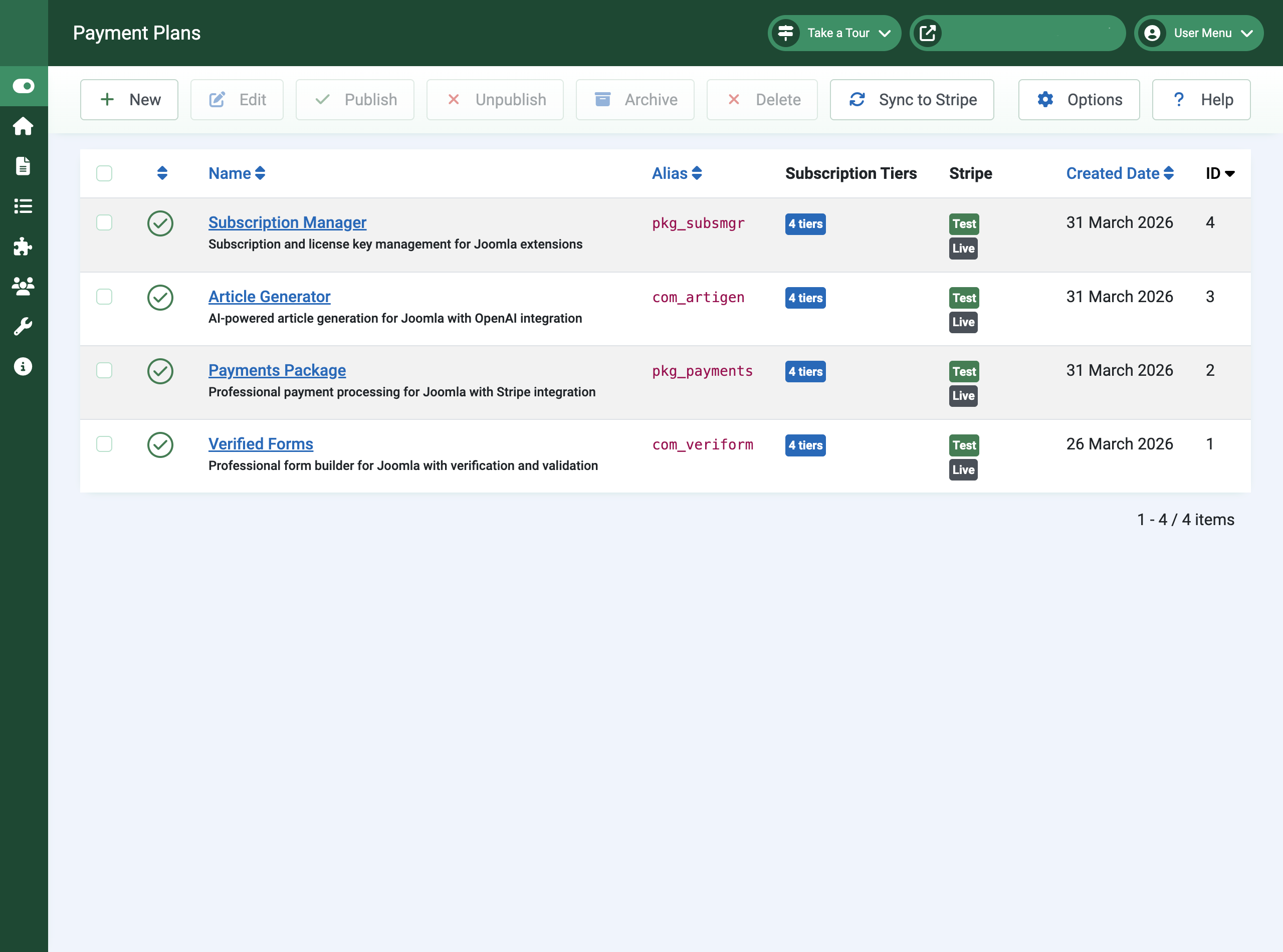Toggle the published status of Verified Forms
The height and width of the screenshot is (952, 1283).
(160, 444)
